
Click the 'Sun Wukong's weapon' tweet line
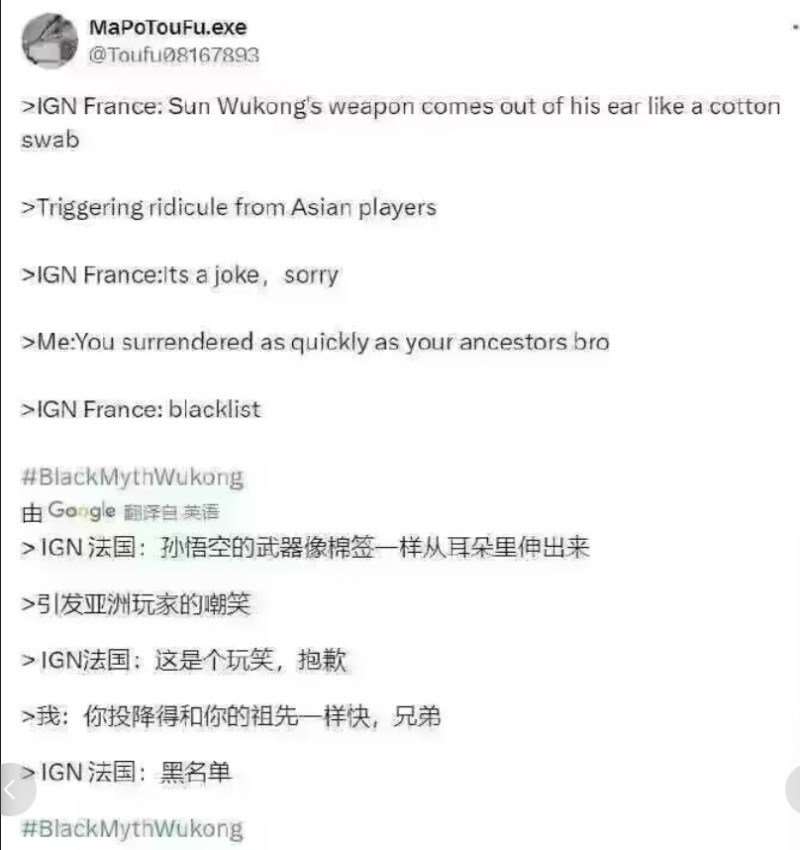[x=401, y=123]
